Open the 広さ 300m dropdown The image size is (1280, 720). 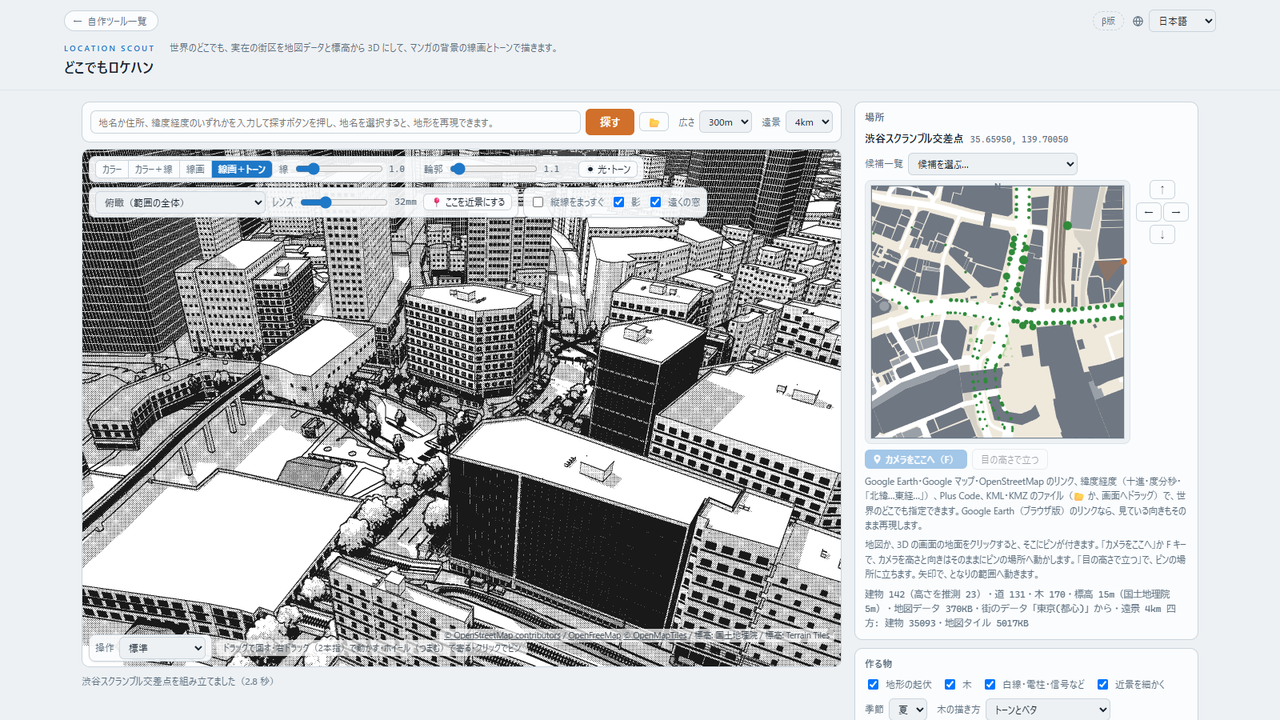click(725, 122)
